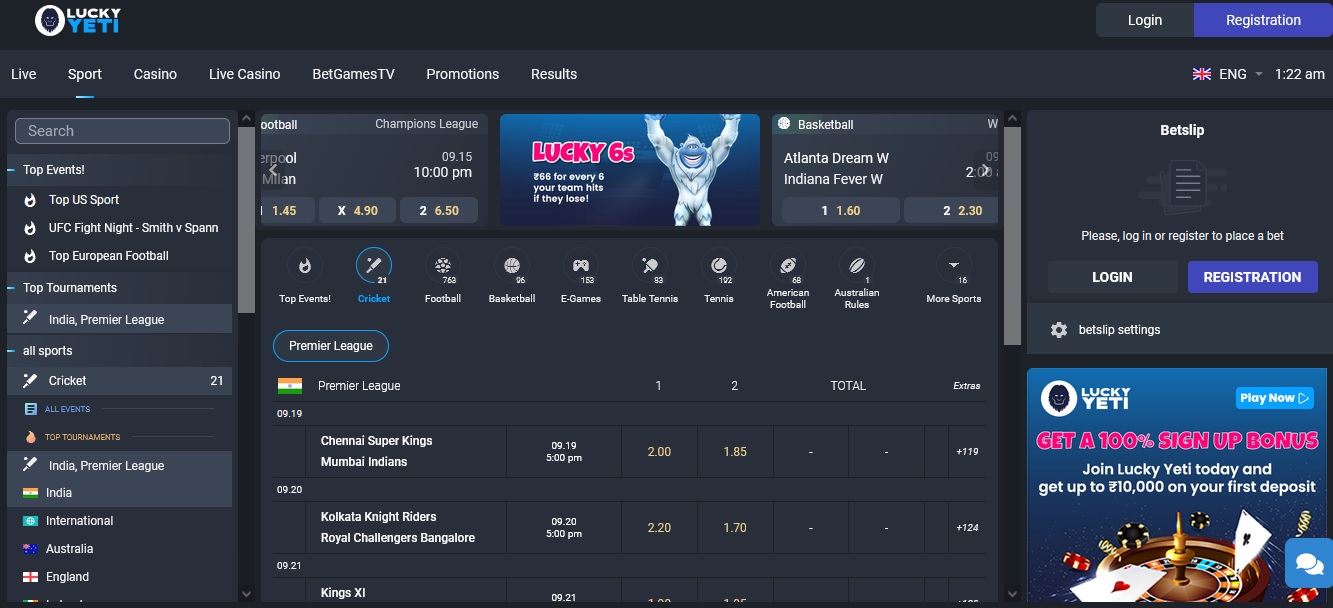Open the live chat bubble icon
The height and width of the screenshot is (608, 1333).
point(1309,564)
